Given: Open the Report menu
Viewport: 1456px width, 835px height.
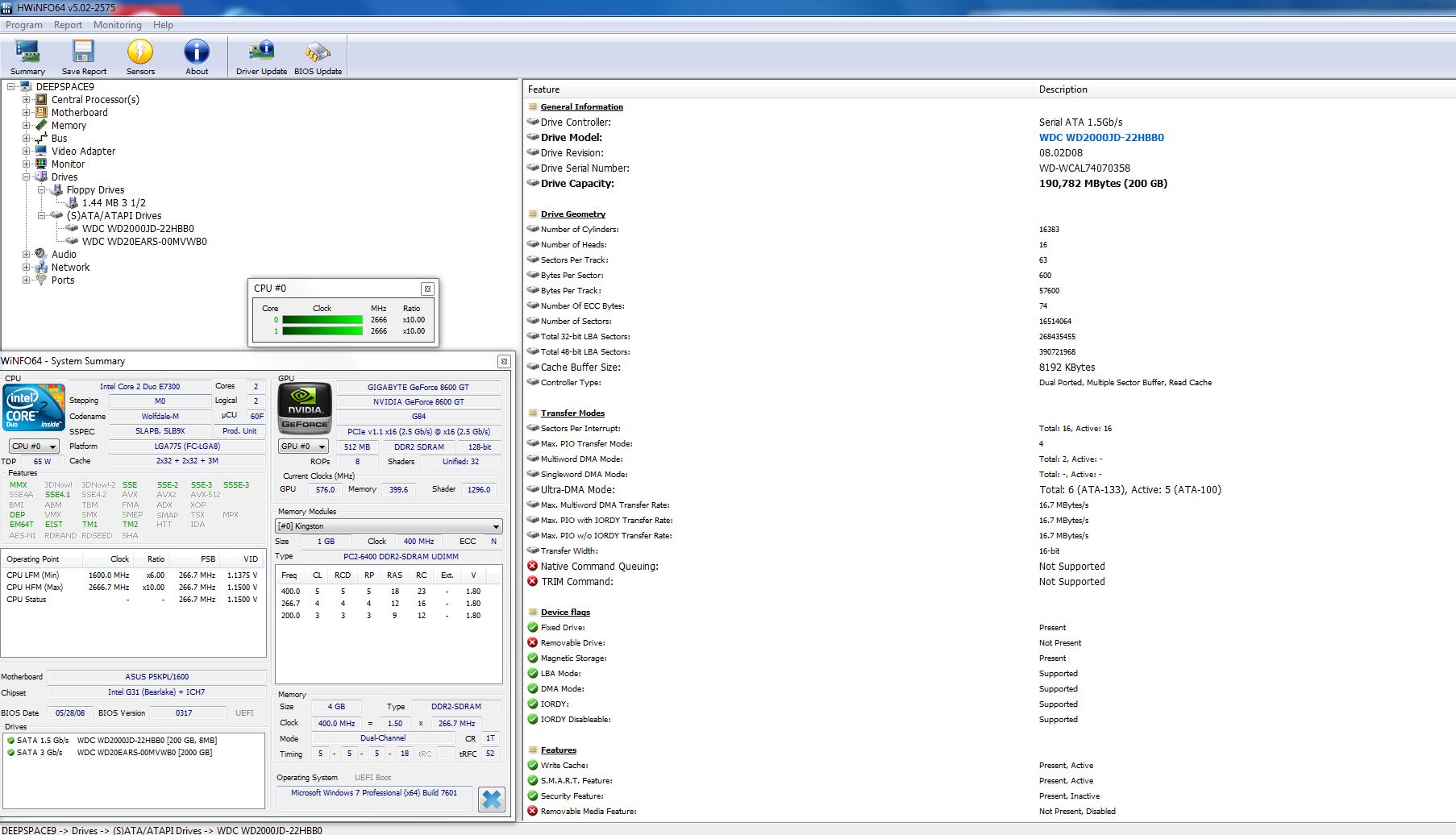Looking at the screenshot, I should pyautogui.click(x=68, y=25).
